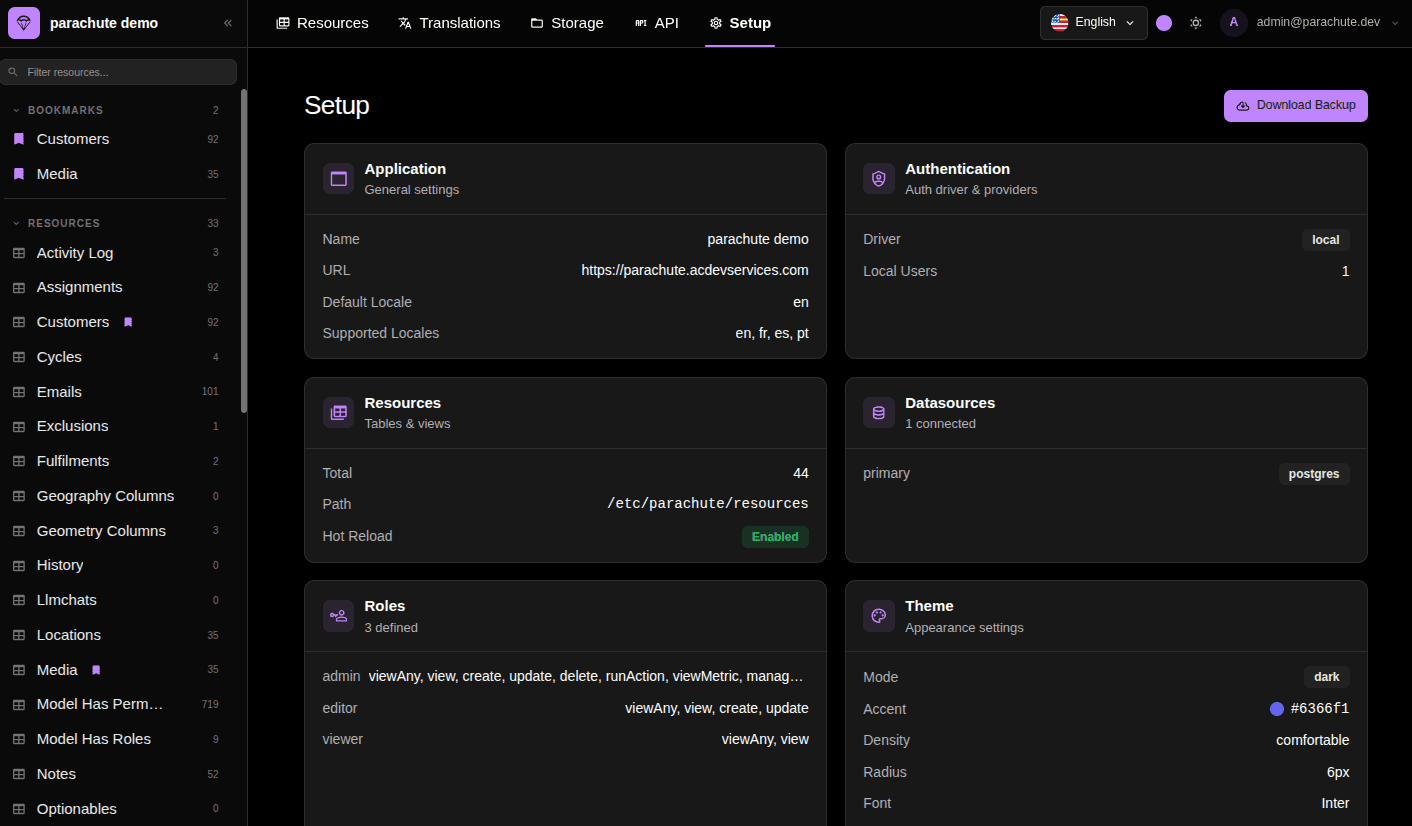Open the Model Has Roles resource

115,739
